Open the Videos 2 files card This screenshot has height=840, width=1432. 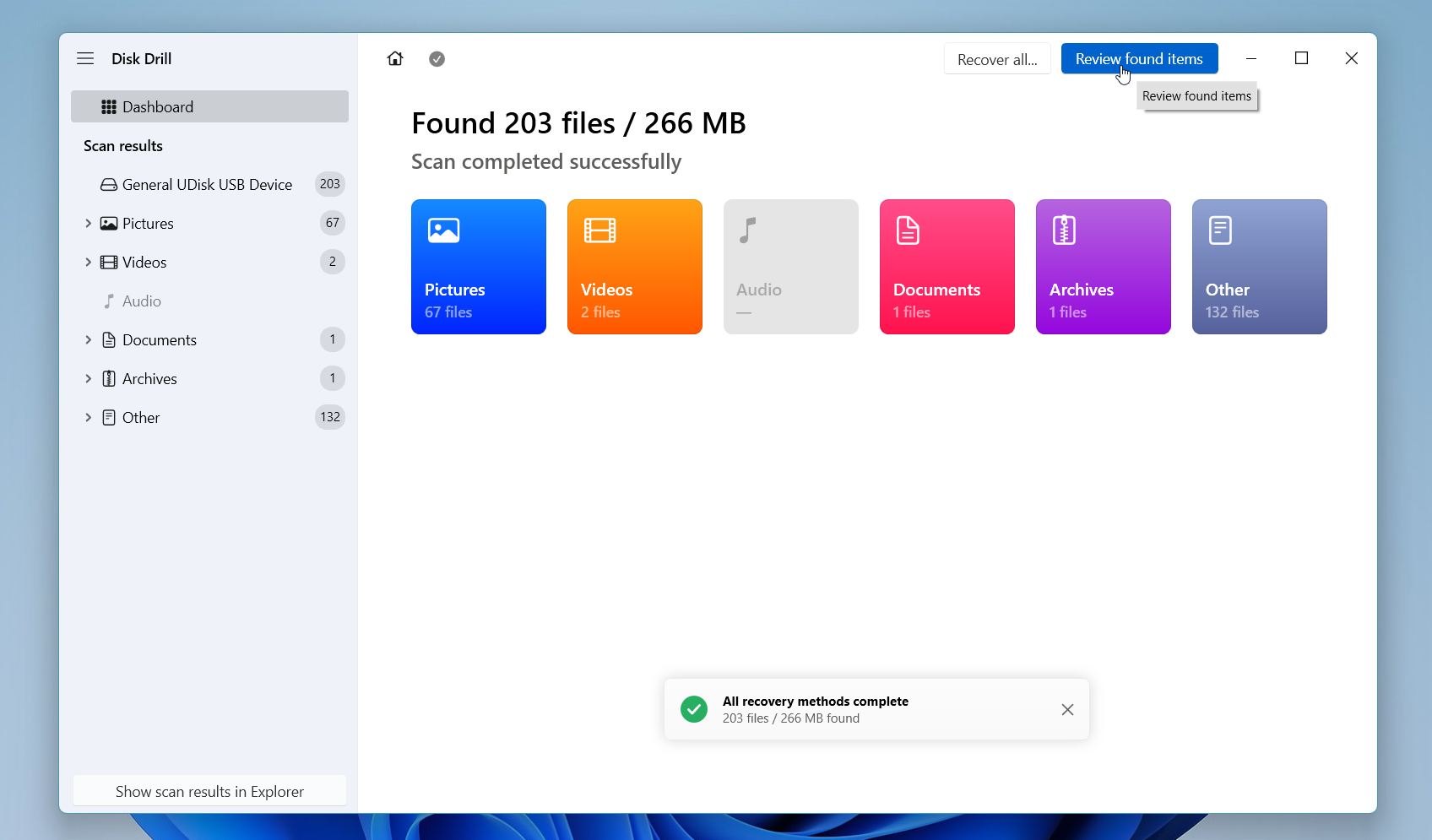pyautogui.click(x=635, y=267)
